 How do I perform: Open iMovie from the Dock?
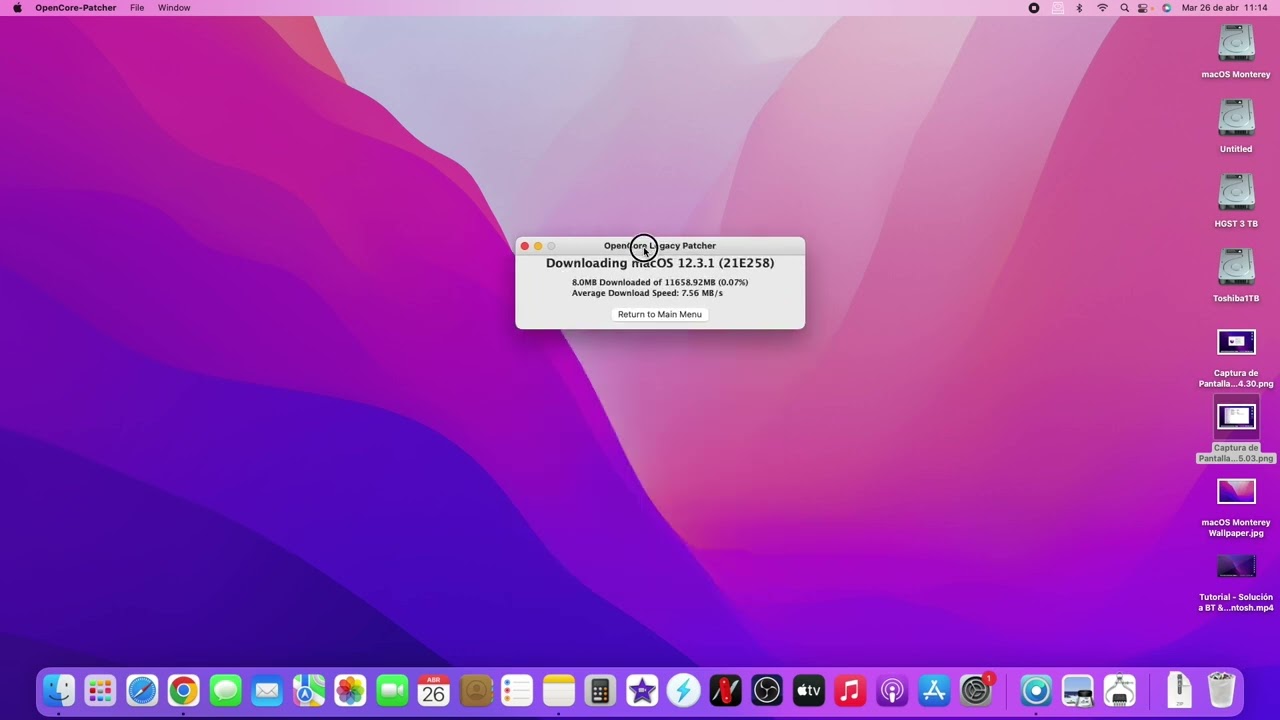tap(642, 690)
